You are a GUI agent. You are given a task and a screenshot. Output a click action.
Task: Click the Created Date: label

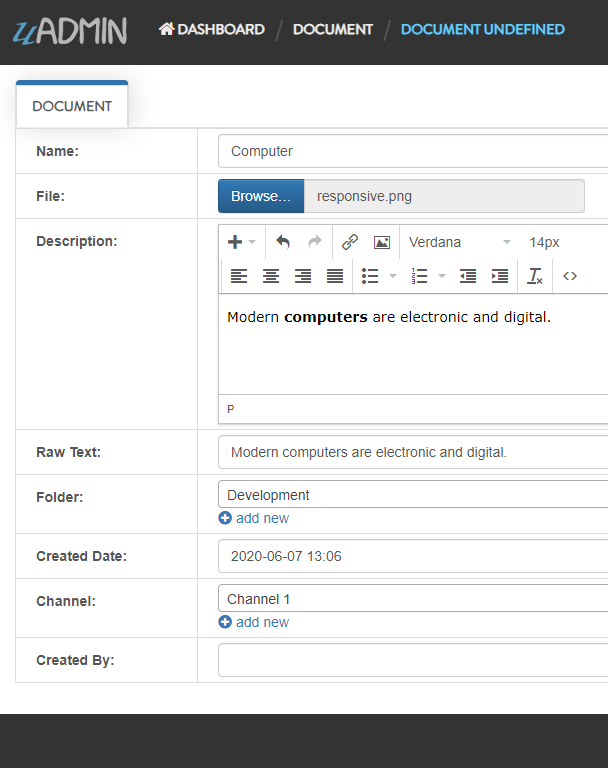click(81, 556)
